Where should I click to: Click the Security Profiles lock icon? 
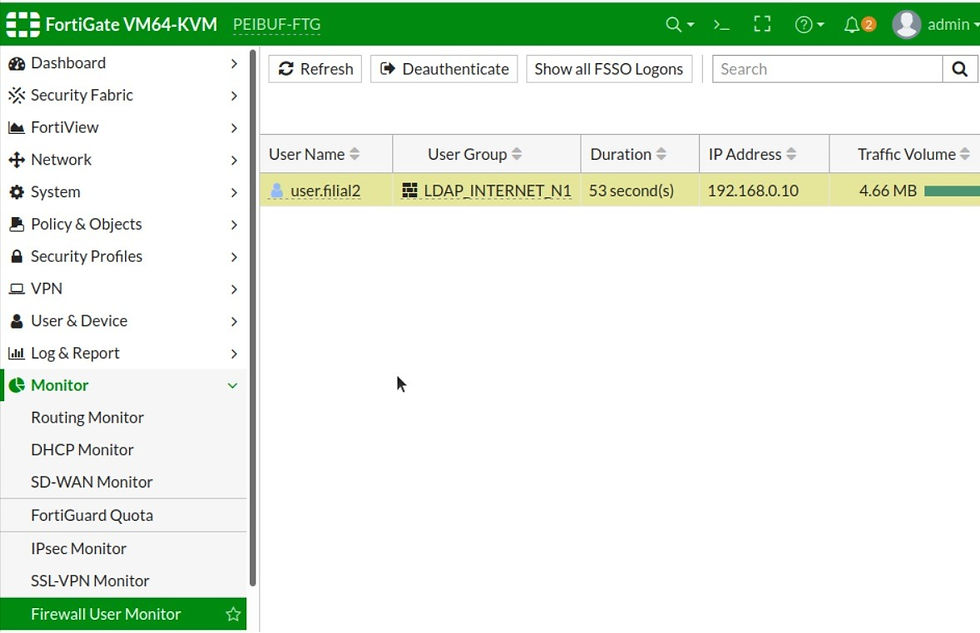(x=17, y=257)
